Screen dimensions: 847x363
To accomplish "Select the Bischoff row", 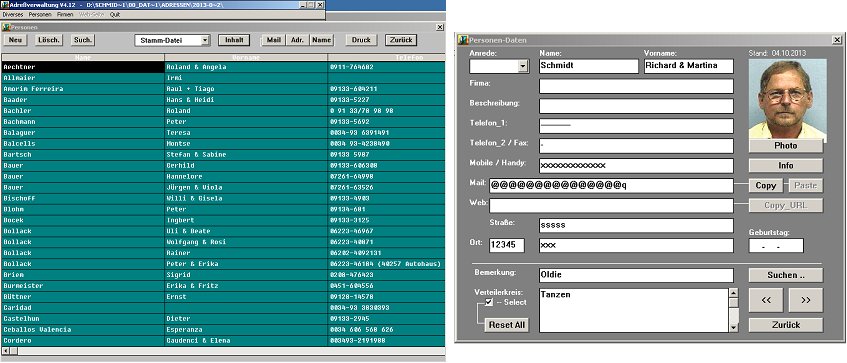I will (x=223, y=198).
